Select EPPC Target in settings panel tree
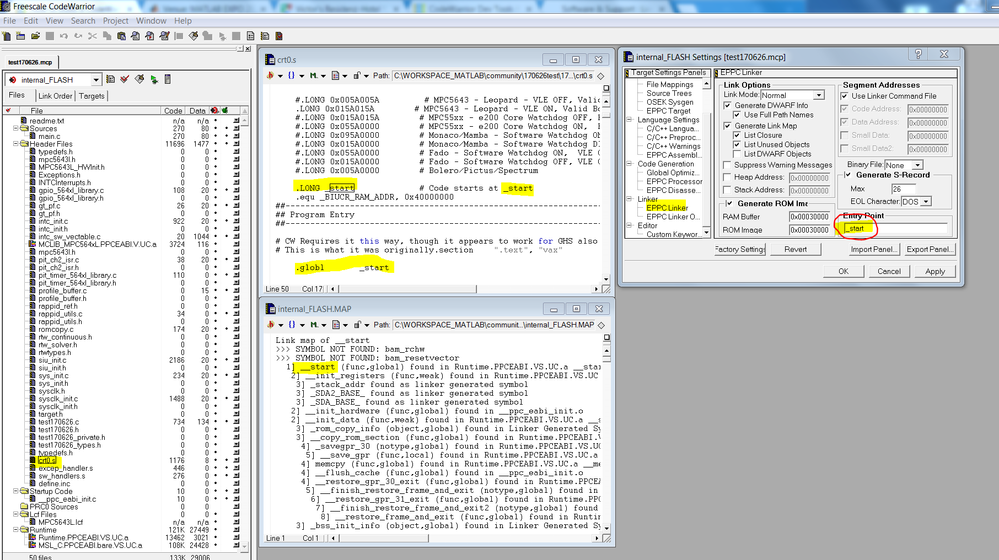999x560 pixels. click(668, 111)
